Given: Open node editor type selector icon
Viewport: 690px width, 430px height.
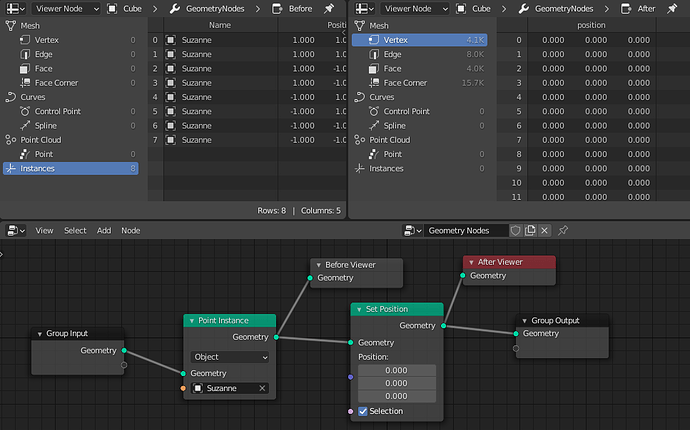Looking at the screenshot, I should [x=16, y=230].
